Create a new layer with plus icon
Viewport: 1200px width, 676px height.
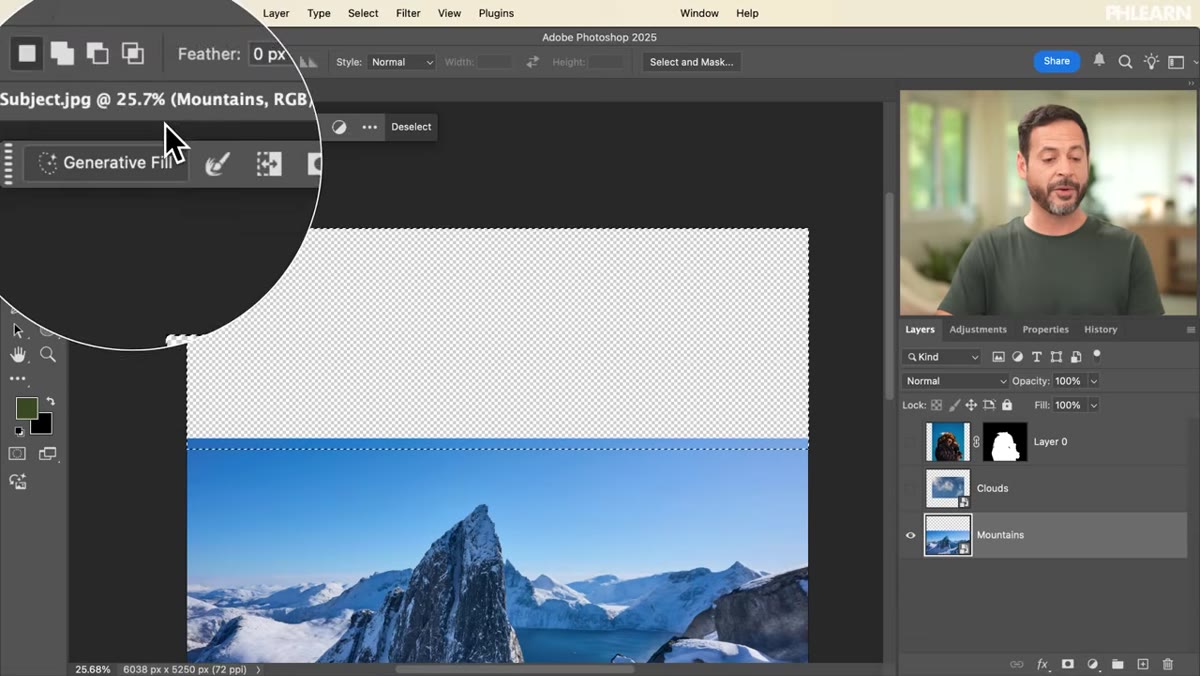[1143, 664]
